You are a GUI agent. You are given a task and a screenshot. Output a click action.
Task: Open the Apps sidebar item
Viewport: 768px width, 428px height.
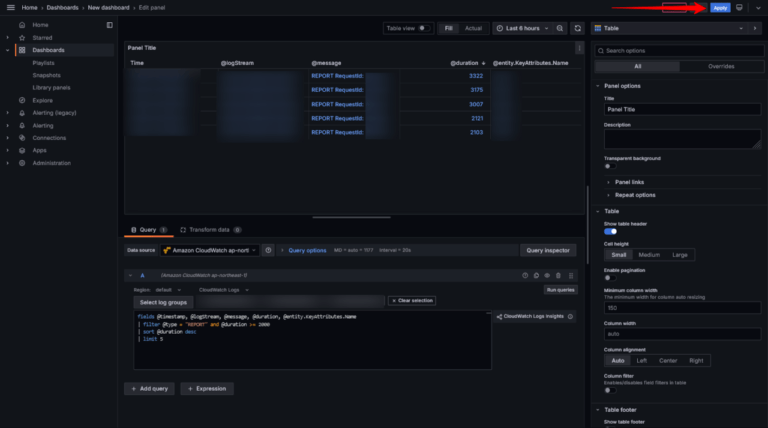click(x=39, y=150)
